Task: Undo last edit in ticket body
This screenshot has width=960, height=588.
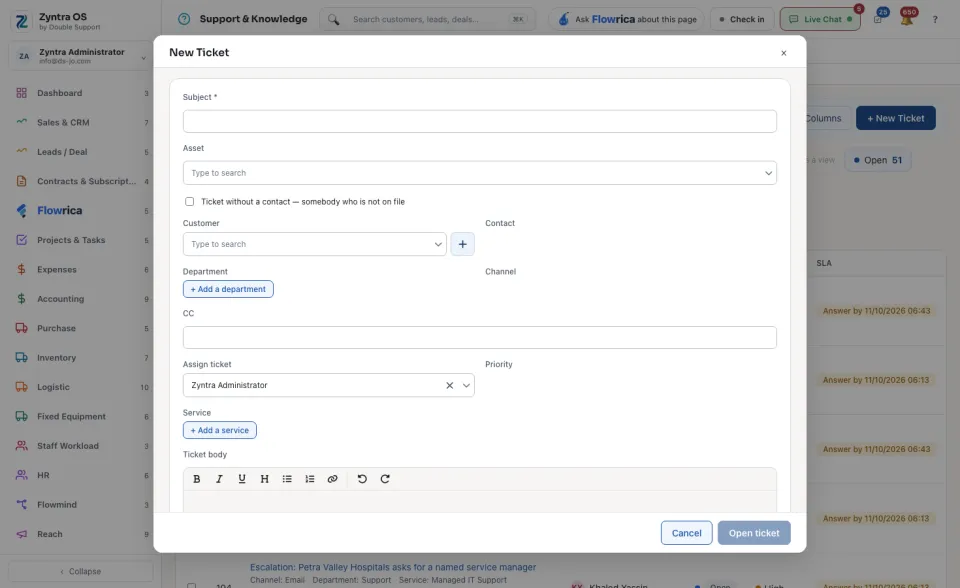Action: coord(362,479)
